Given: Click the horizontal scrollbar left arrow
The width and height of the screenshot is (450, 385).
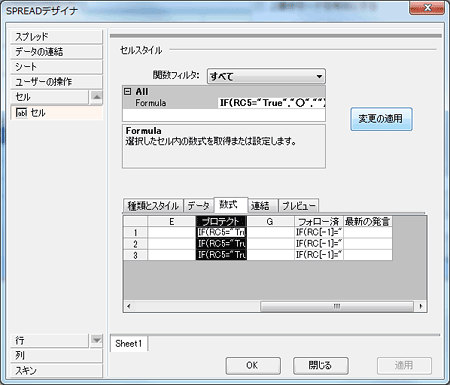Looking at the screenshot, I should coord(129,306).
